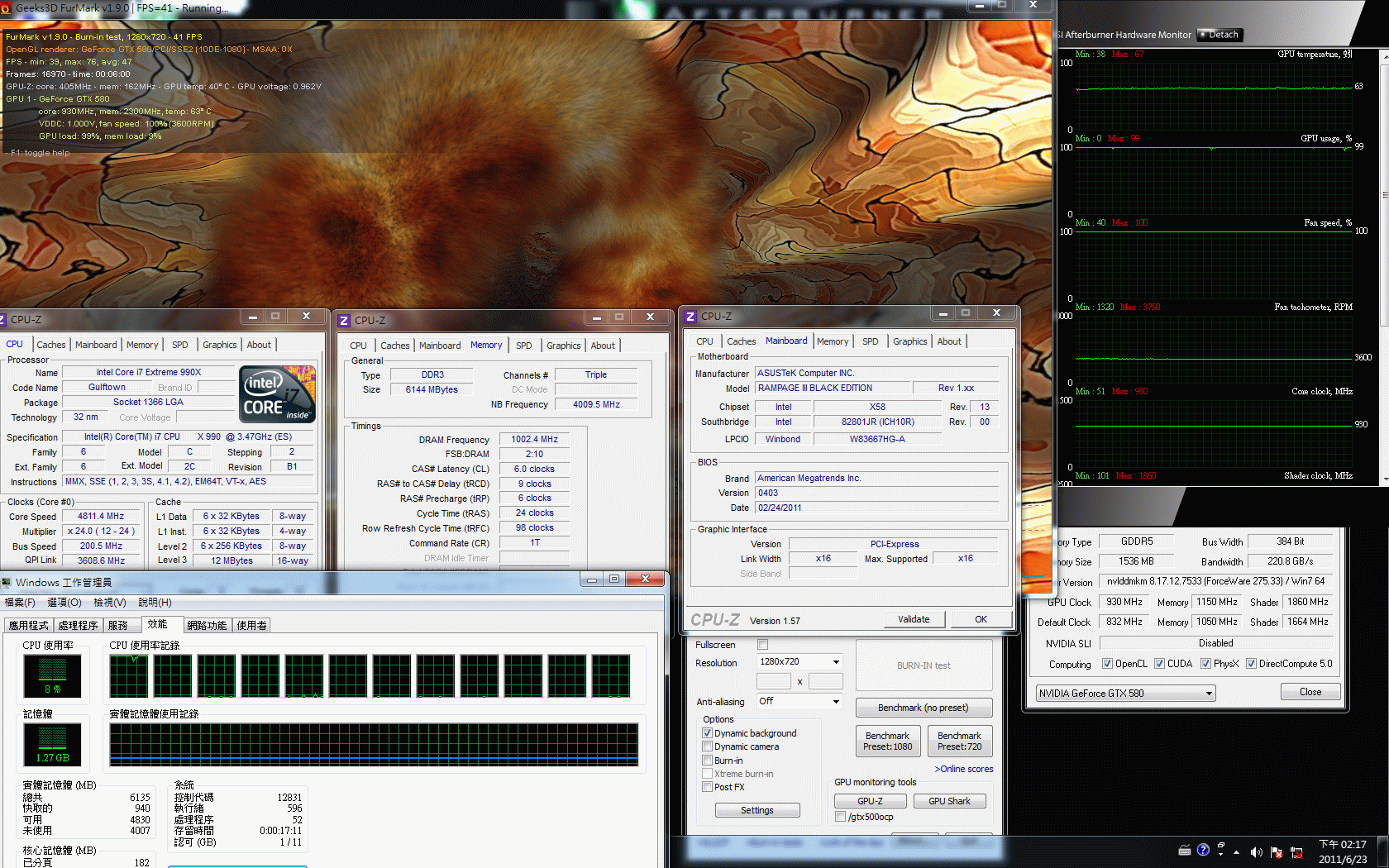Click the blue help question mark tray icon

(1203, 850)
